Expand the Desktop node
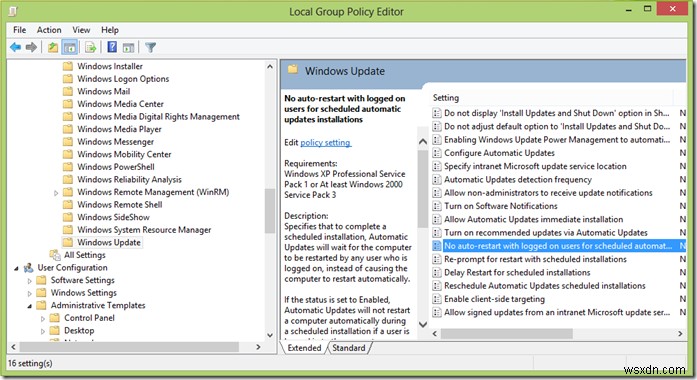The width and height of the screenshot is (697, 380). (x=43, y=331)
